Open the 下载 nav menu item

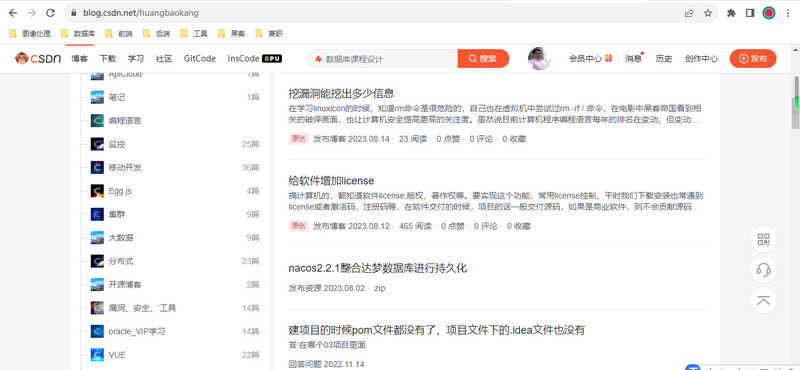[x=108, y=59]
